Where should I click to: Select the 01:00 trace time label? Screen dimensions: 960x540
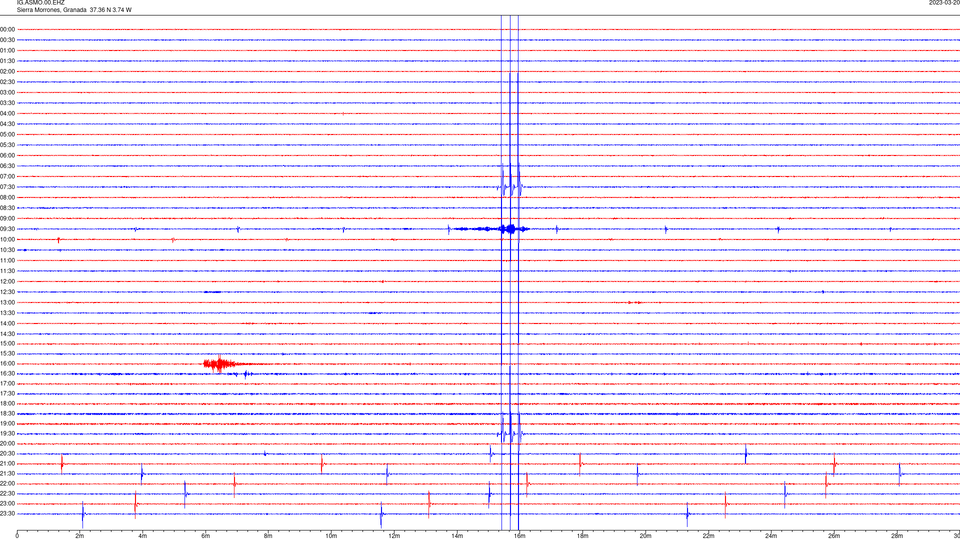point(7,50)
